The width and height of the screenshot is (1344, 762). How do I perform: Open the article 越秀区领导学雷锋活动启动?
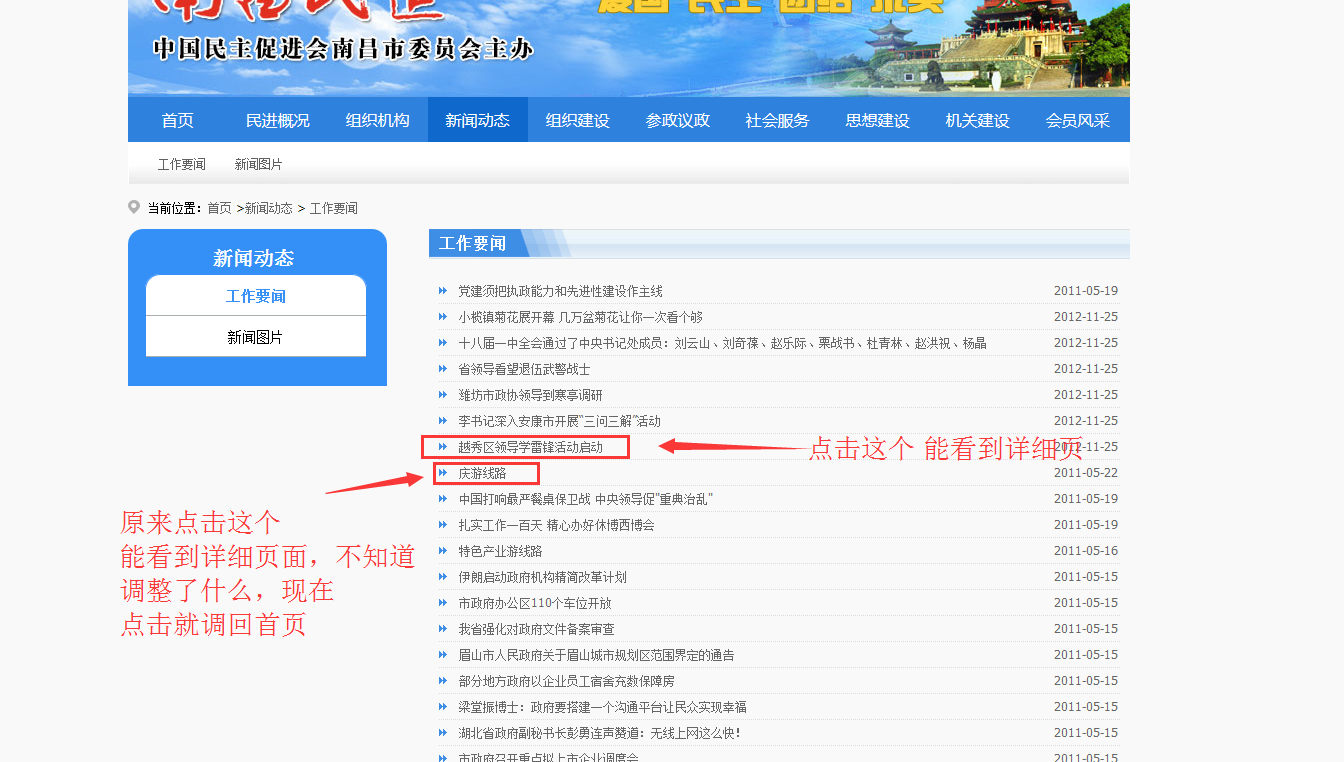(530, 447)
